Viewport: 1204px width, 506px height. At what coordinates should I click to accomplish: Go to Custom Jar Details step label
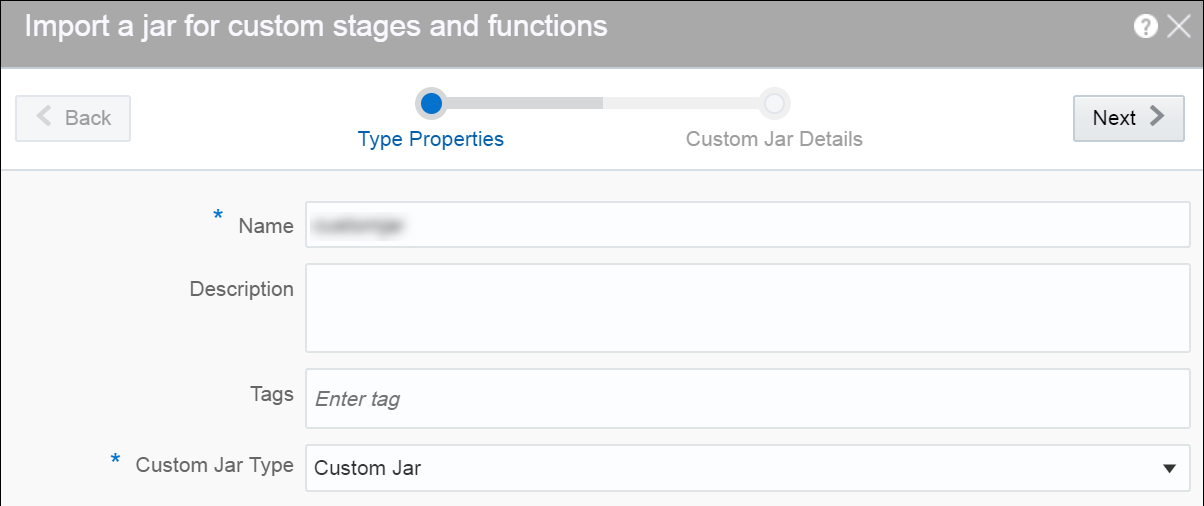[x=774, y=139]
